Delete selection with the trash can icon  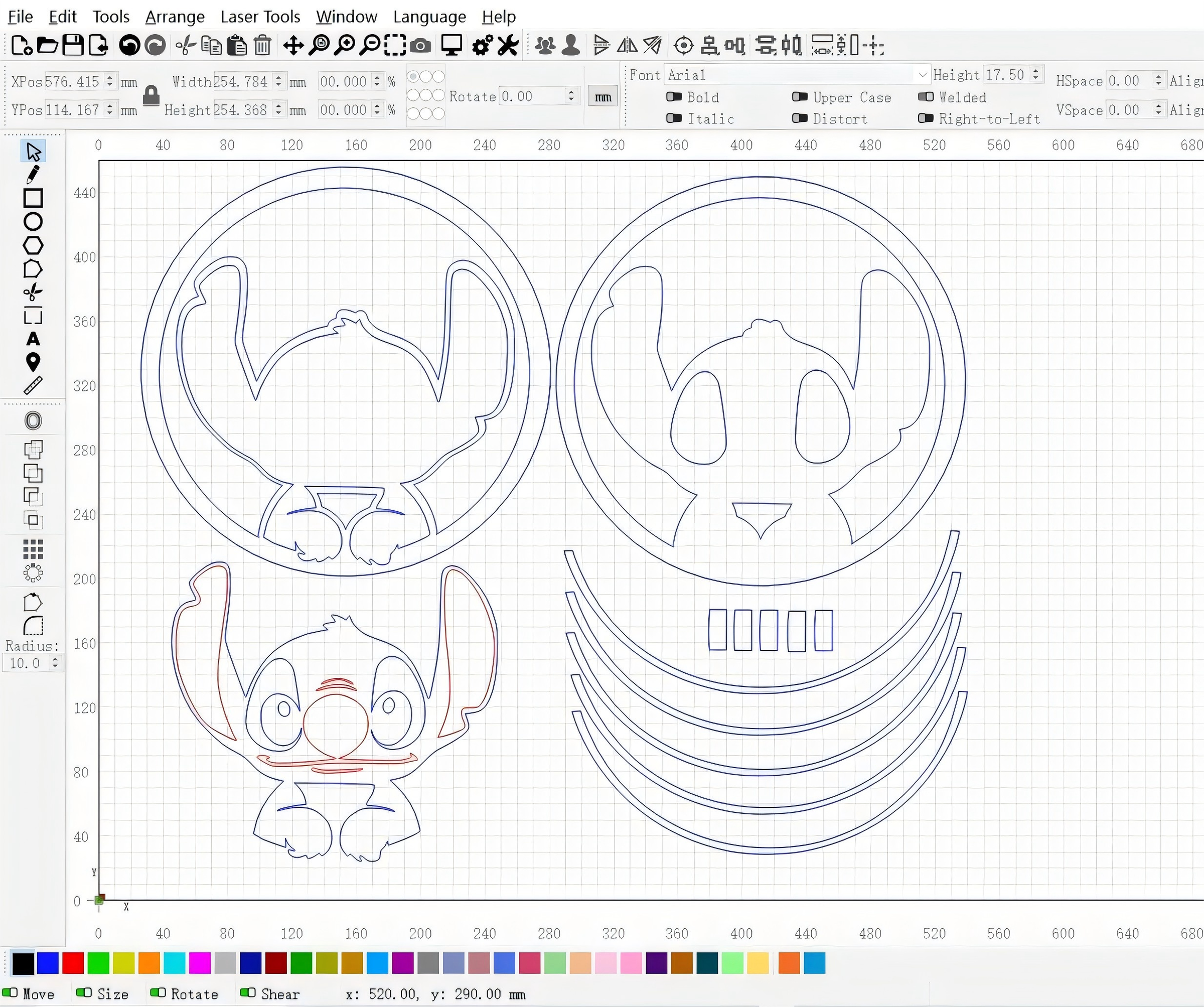(x=262, y=45)
